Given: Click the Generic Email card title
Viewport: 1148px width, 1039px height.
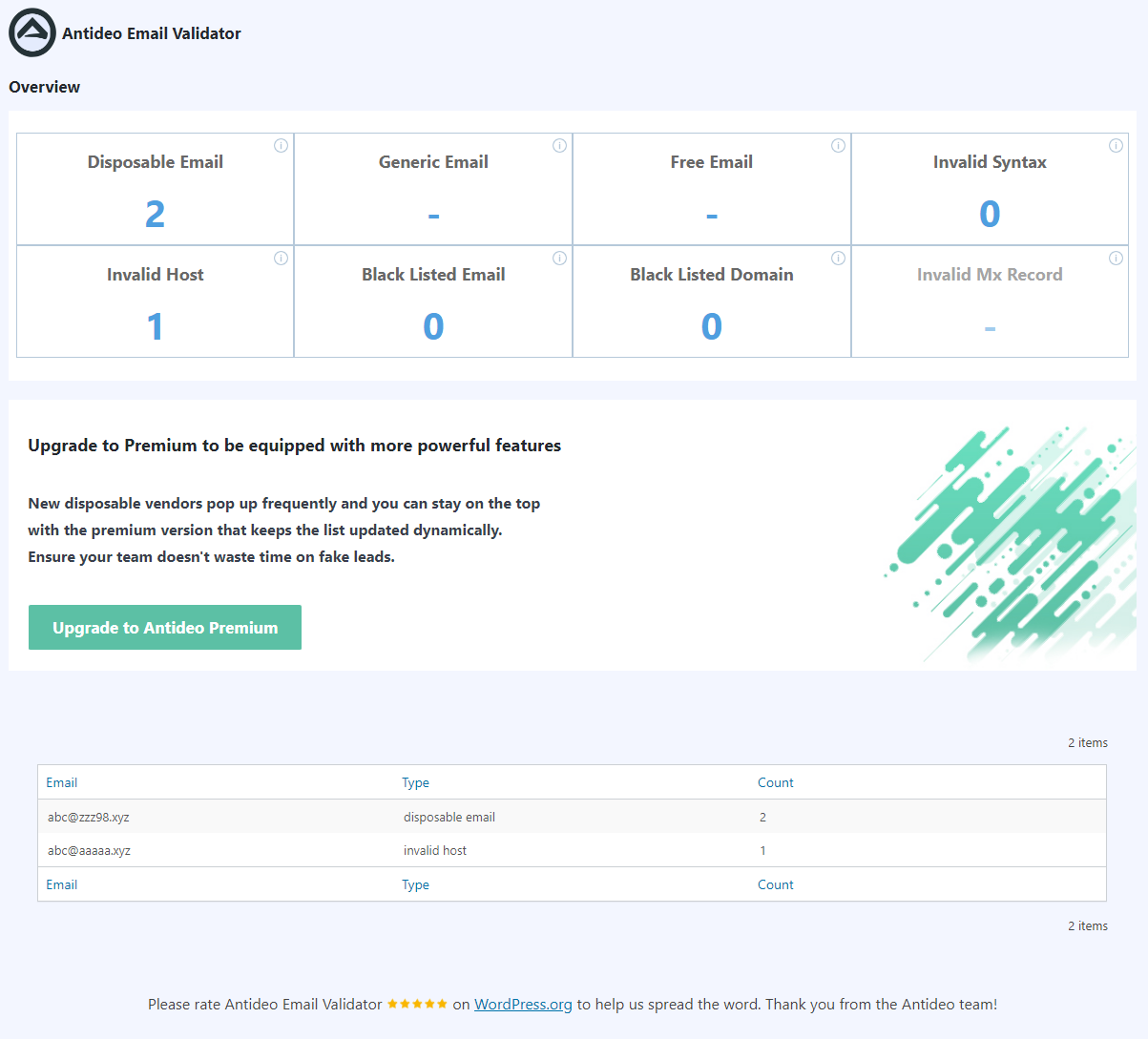Looking at the screenshot, I should (x=433, y=162).
